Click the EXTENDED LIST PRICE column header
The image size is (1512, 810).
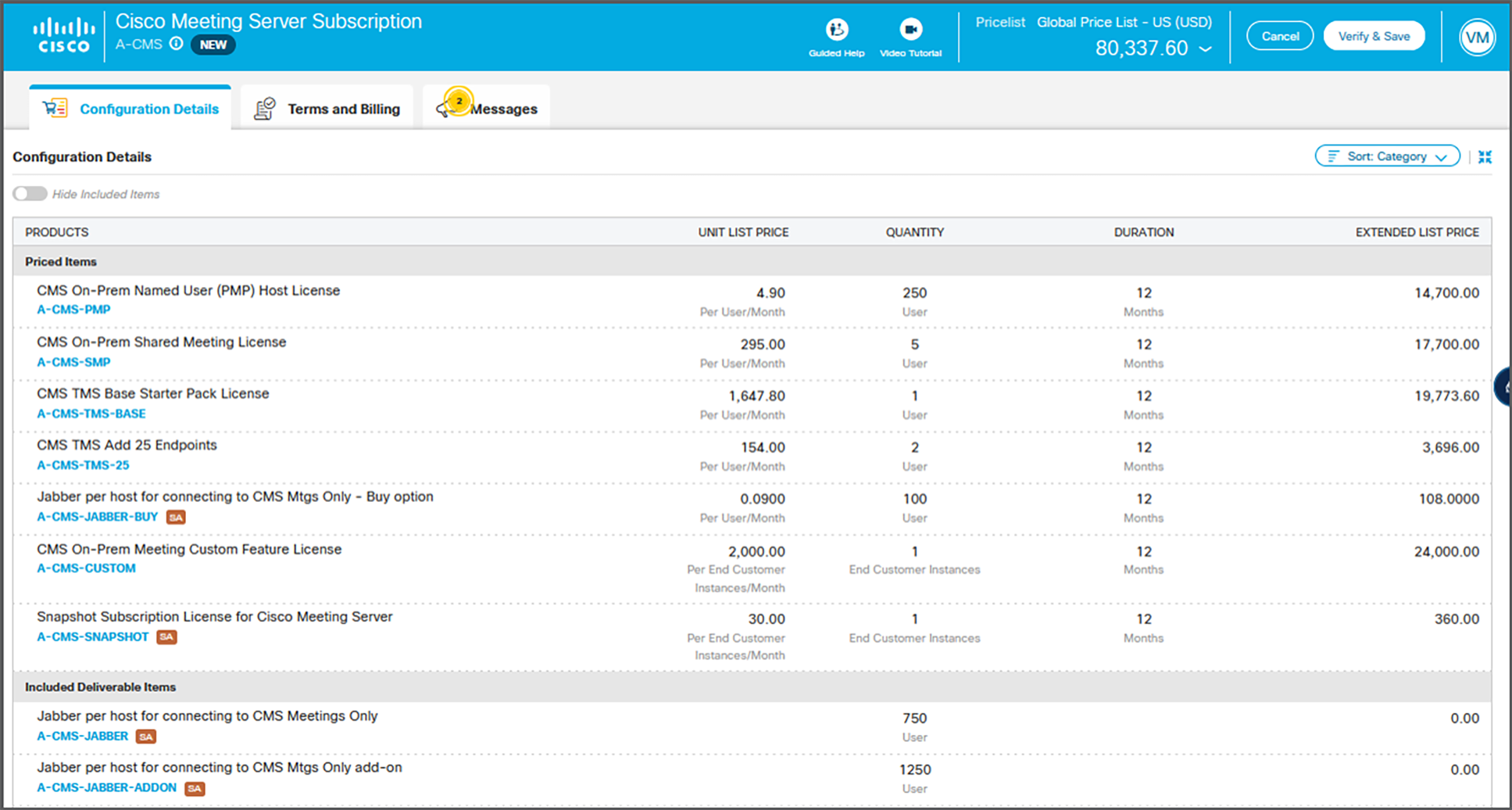click(1417, 232)
